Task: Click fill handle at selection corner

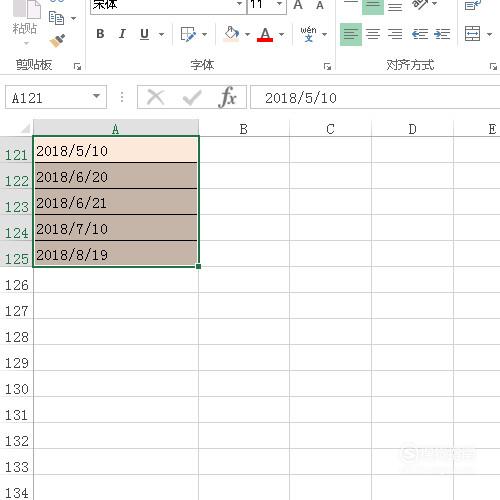Action: coord(199,266)
